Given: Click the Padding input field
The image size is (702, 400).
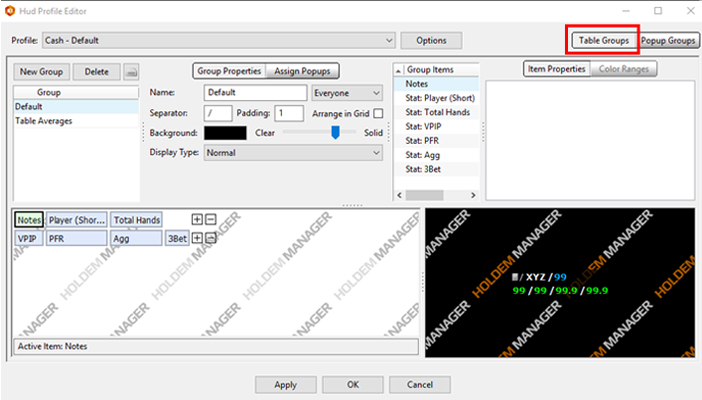Looking at the screenshot, I should 289,113.
